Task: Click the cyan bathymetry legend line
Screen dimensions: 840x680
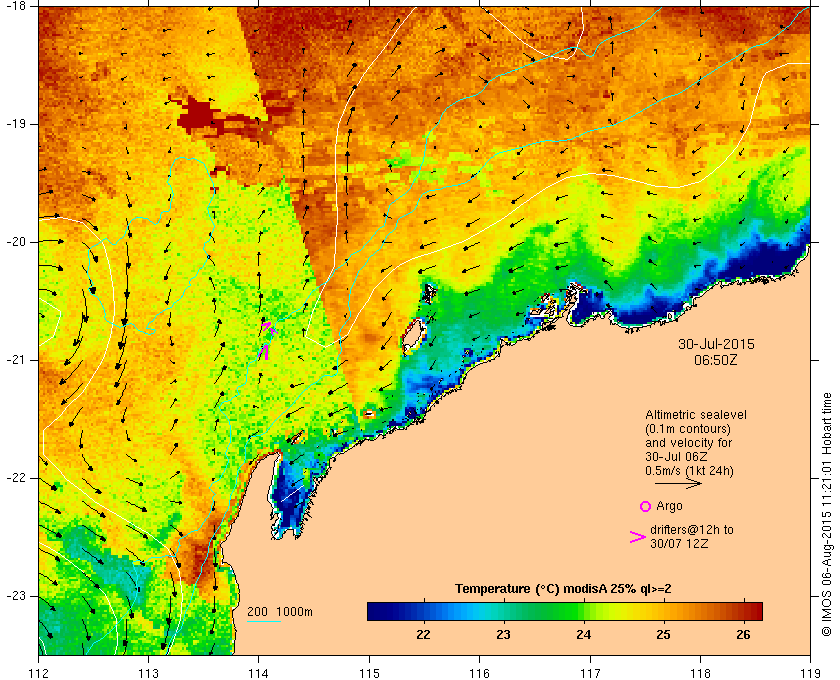Action: click(264, 622)
